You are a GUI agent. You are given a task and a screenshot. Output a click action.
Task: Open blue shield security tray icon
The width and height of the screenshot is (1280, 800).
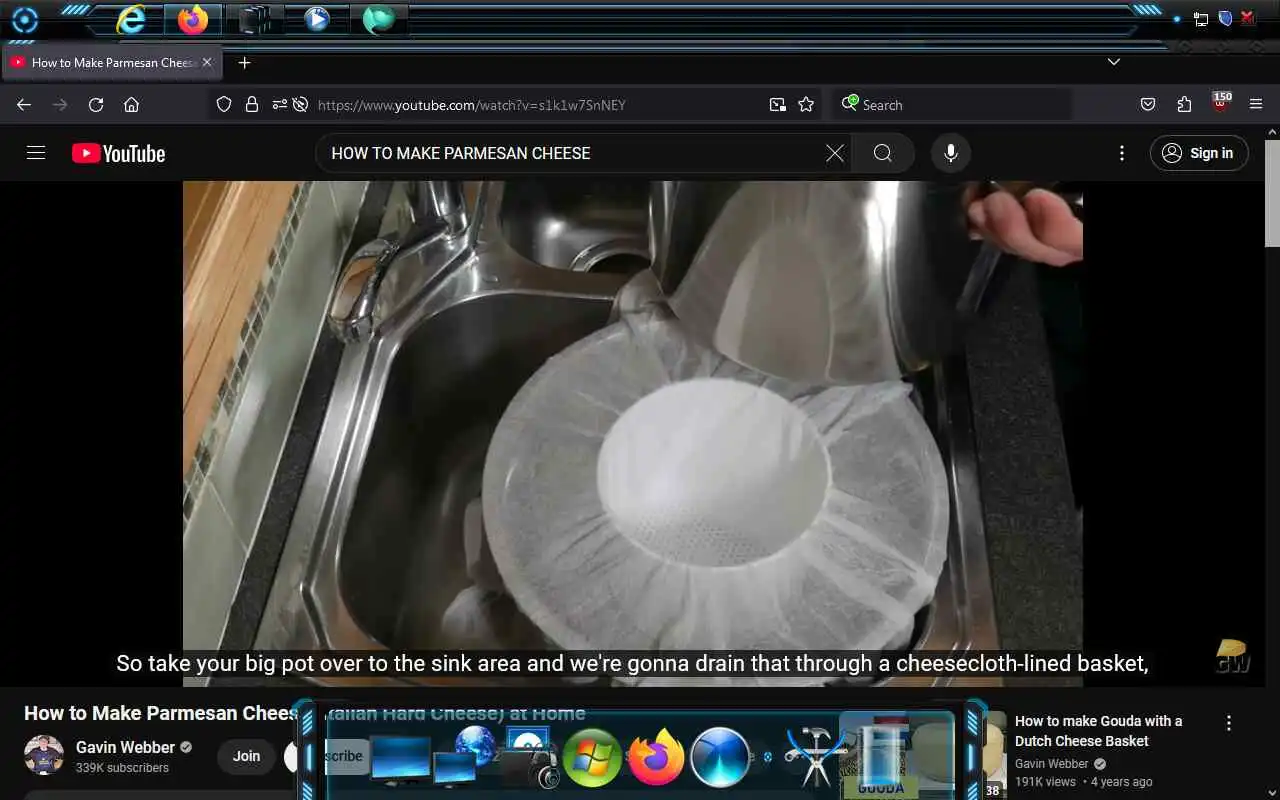coord(1225,18)
